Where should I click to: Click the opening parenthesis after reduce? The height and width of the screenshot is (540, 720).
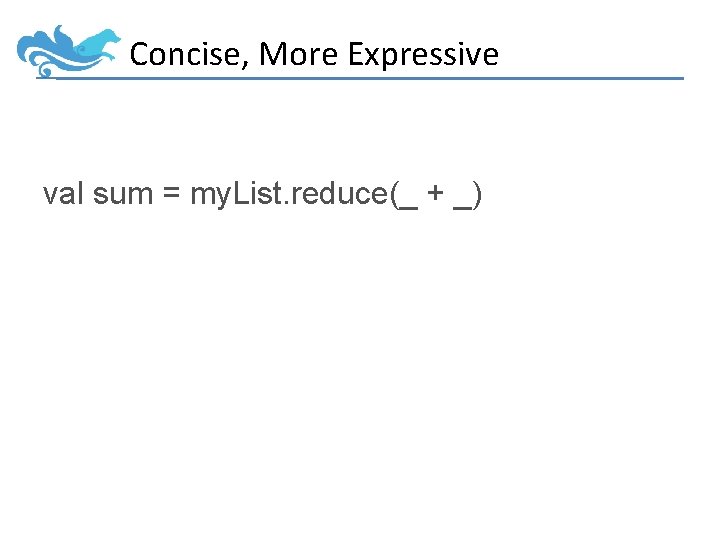tap(391, 194)
